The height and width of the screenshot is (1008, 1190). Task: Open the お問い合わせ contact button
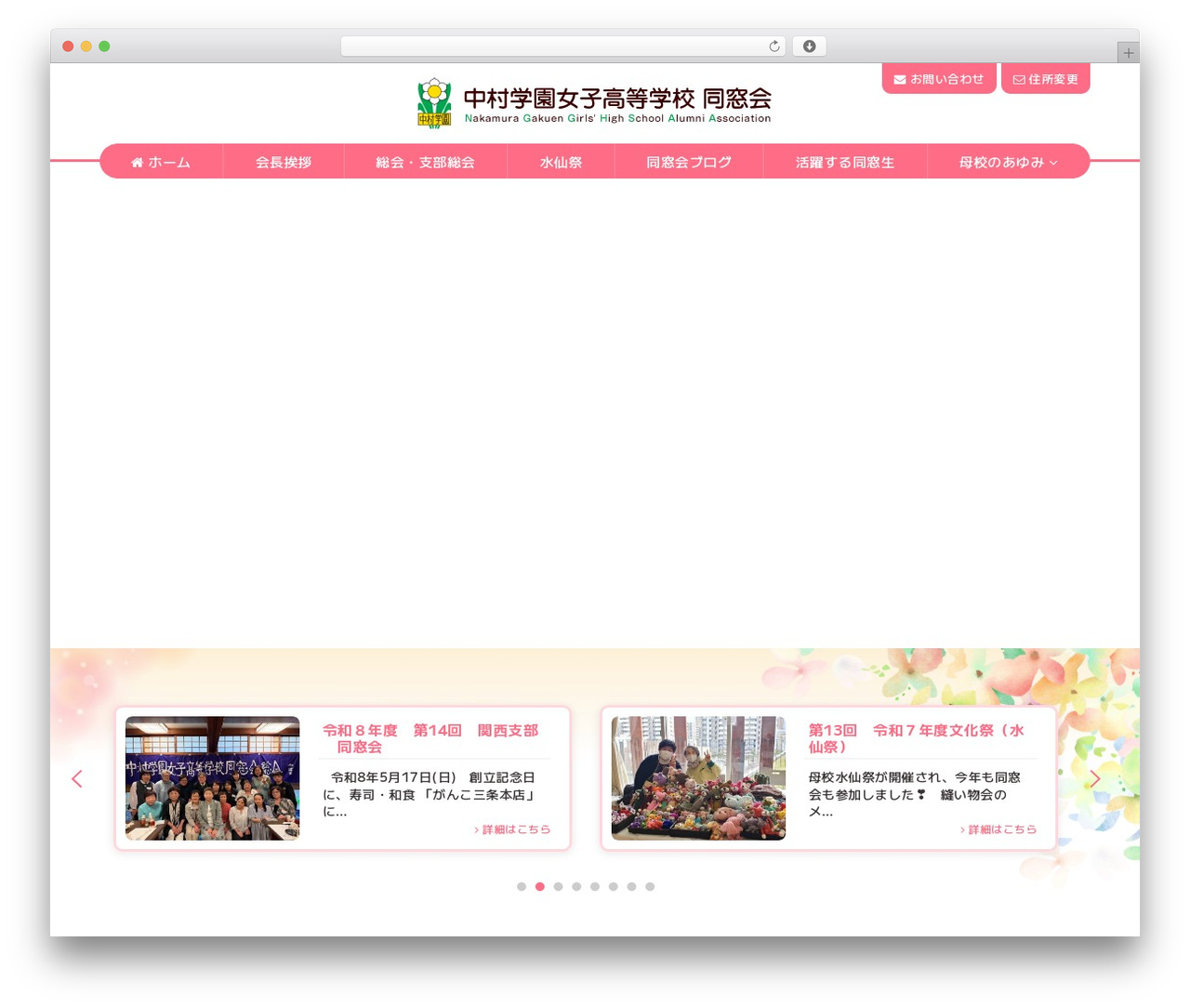(939, 79)
